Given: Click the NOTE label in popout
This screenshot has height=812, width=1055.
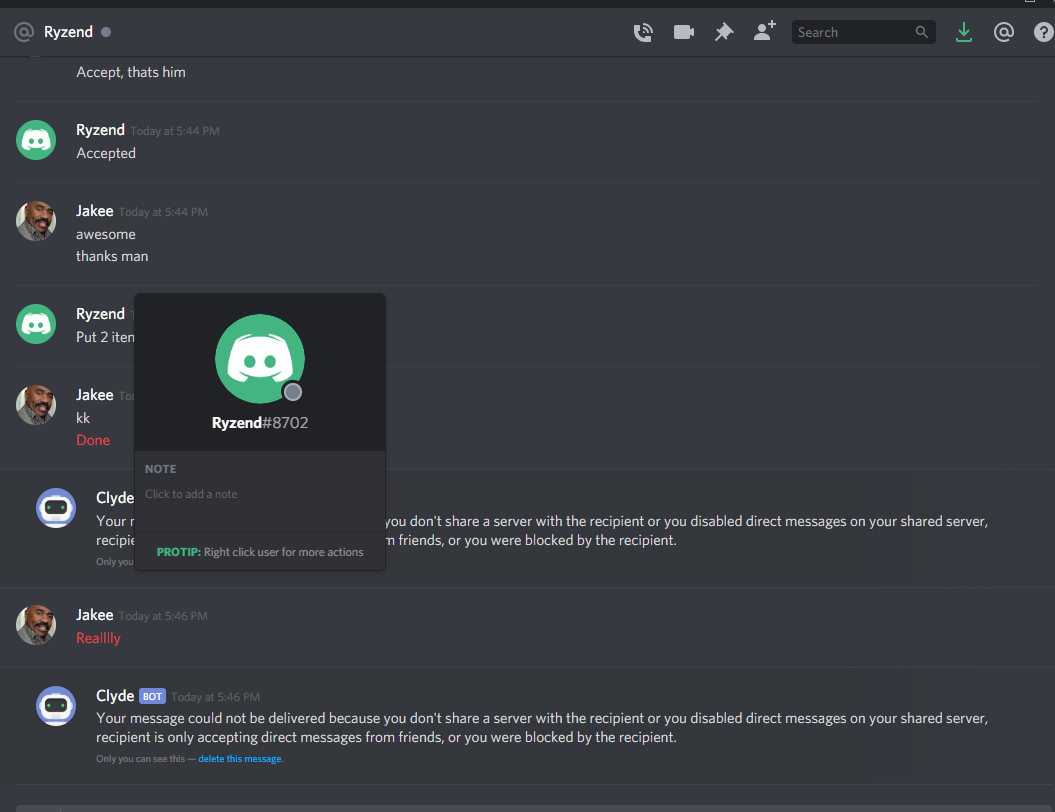Looking at the screenshot, I should (160, 469).
